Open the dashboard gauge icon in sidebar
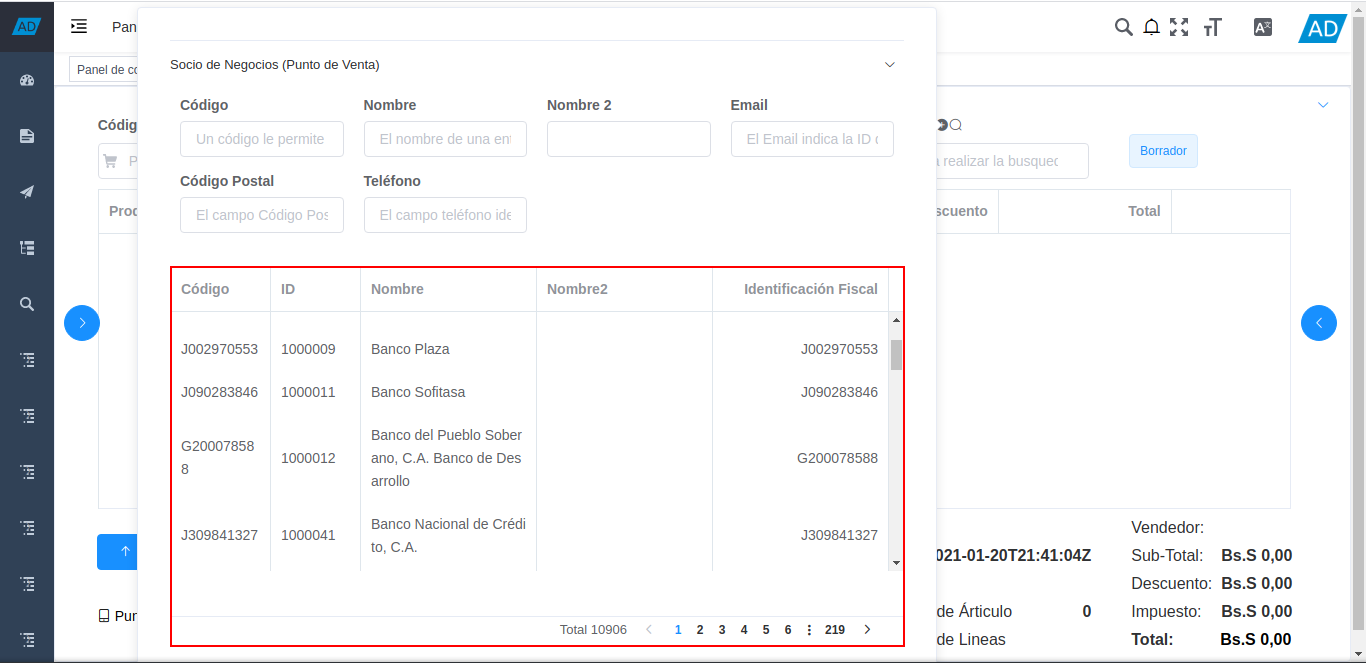Screen dimensions: 1366x663 pyautogui.click(x=27, y=80)
